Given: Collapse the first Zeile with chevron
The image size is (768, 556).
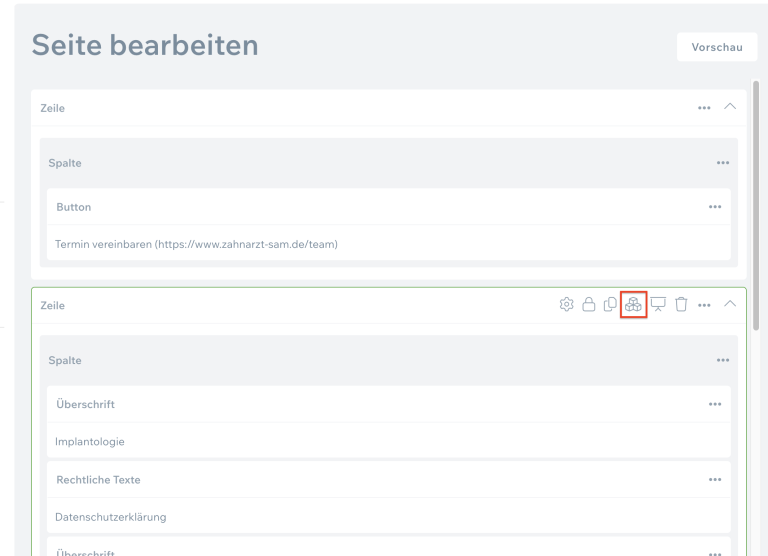Looking at the screenshot, I should point(730,107).
